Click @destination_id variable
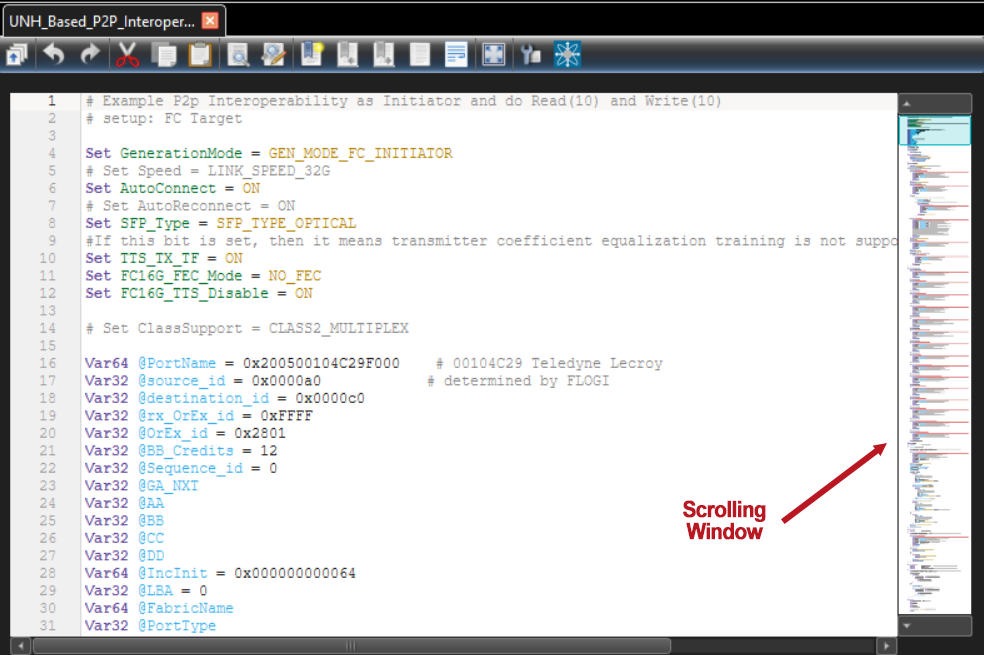Viewport: 984px width, 655px height. tap(203, 398)
